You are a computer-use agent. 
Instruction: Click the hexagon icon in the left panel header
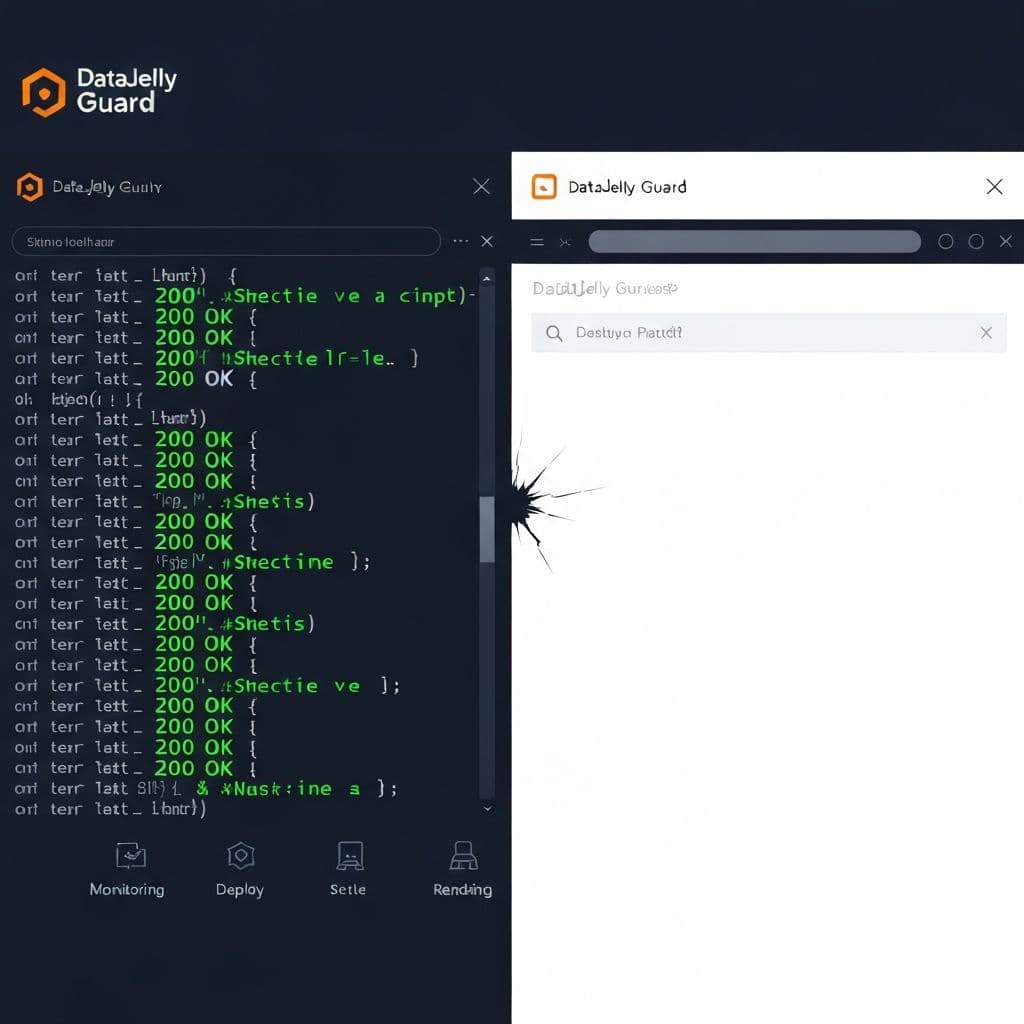pos(29,187)
